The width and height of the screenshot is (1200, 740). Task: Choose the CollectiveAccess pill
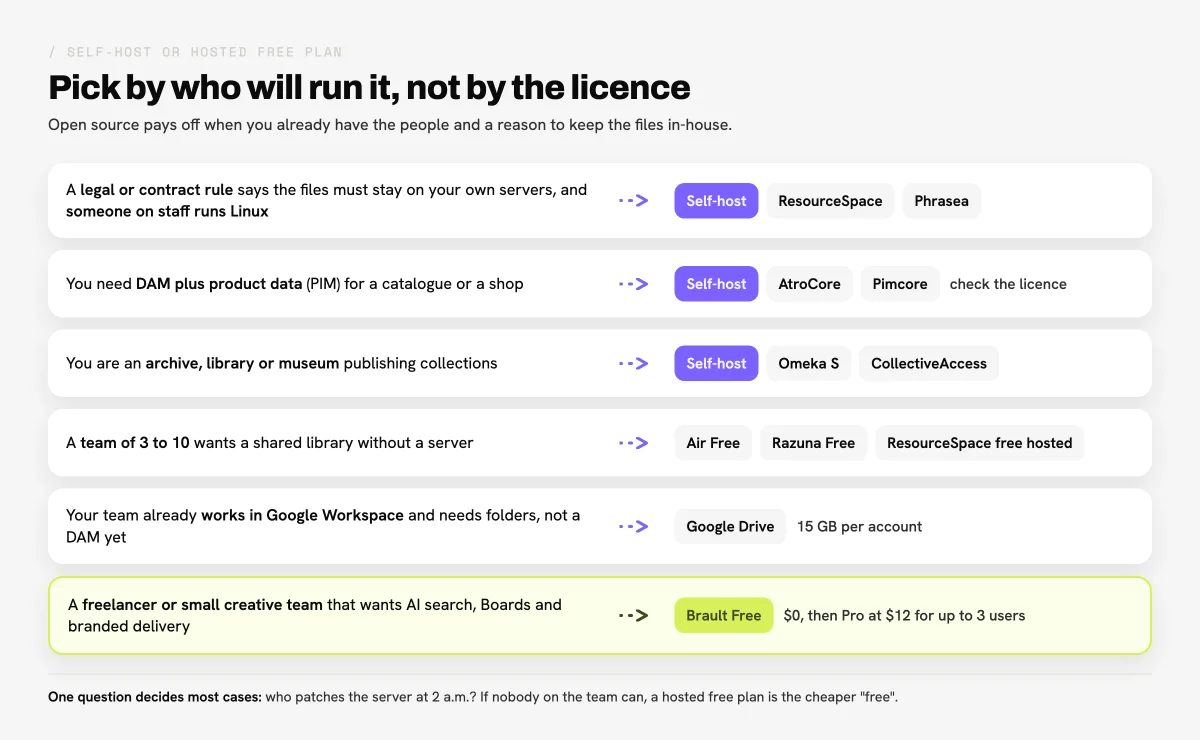click(929, 363)
